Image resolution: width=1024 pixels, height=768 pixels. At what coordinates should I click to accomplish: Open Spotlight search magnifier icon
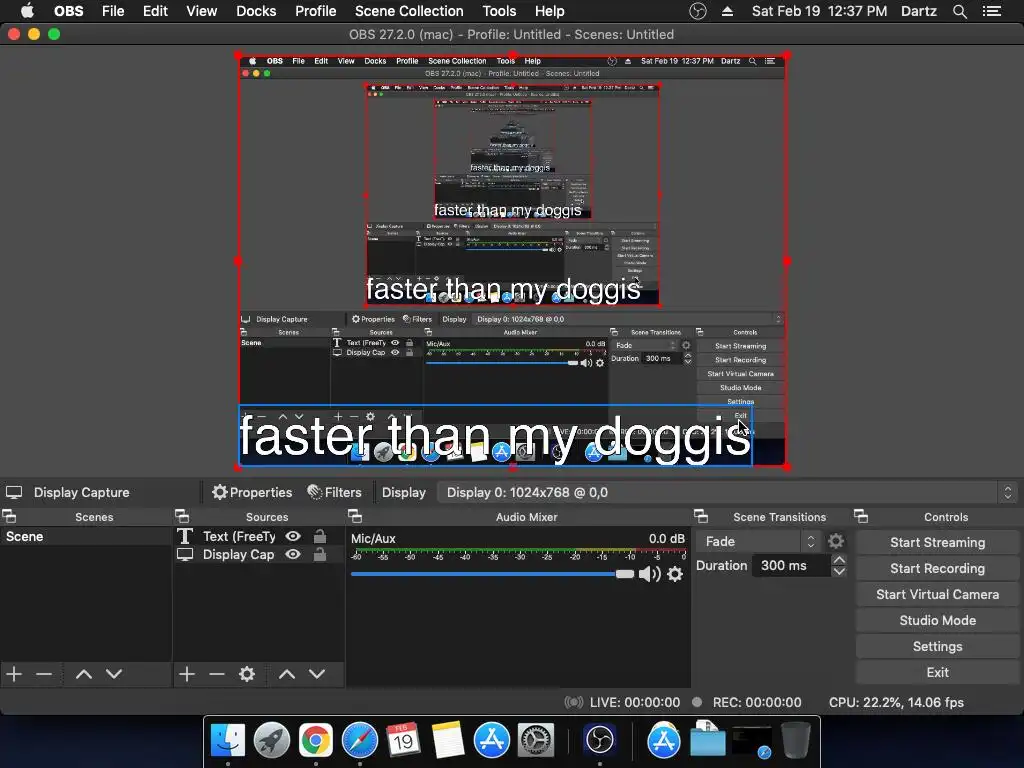point(959,11)
